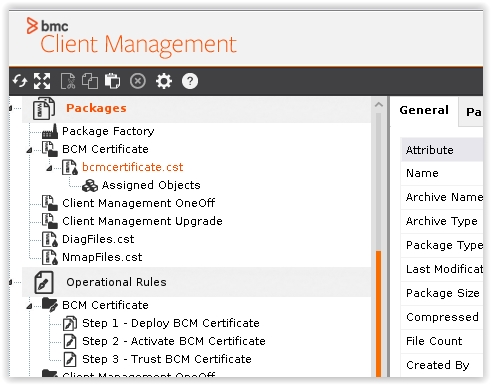
Task: Click the Attribute column header
Action: click(x=442, y=150)
